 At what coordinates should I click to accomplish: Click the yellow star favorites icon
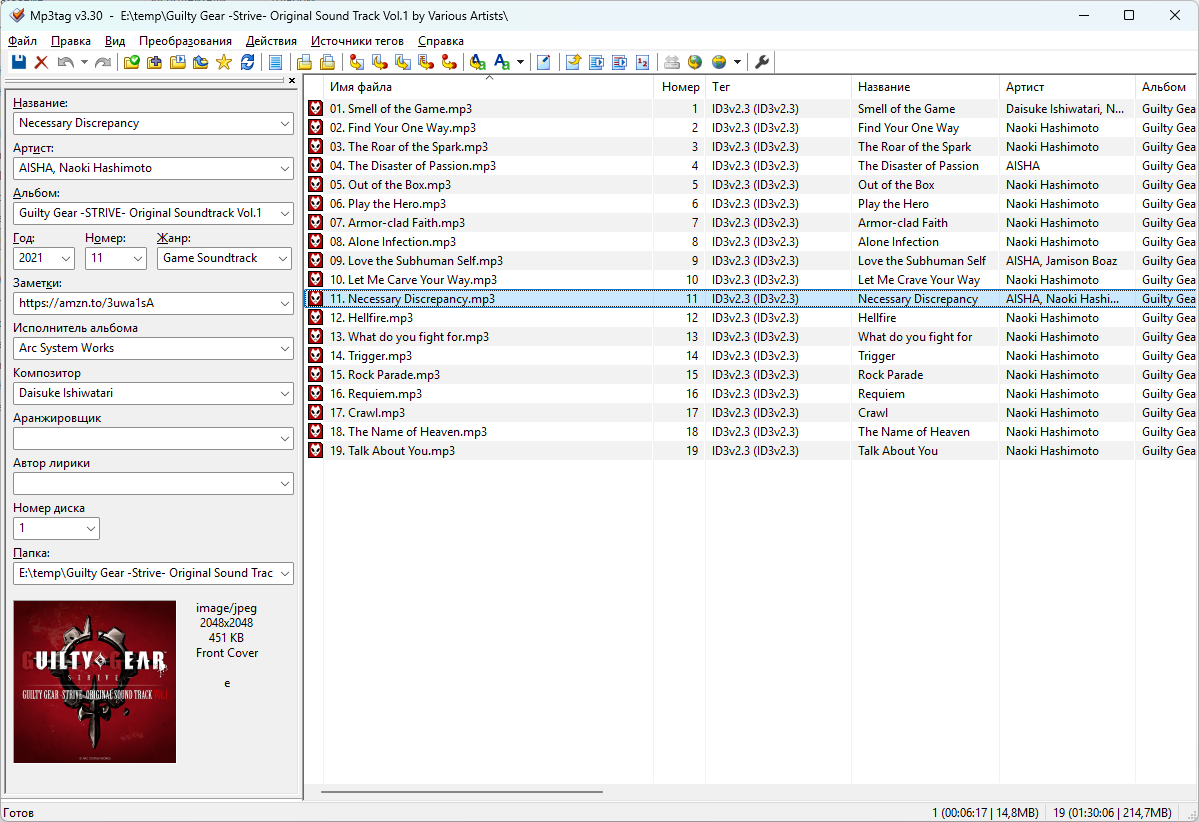(x=223, y=63)
